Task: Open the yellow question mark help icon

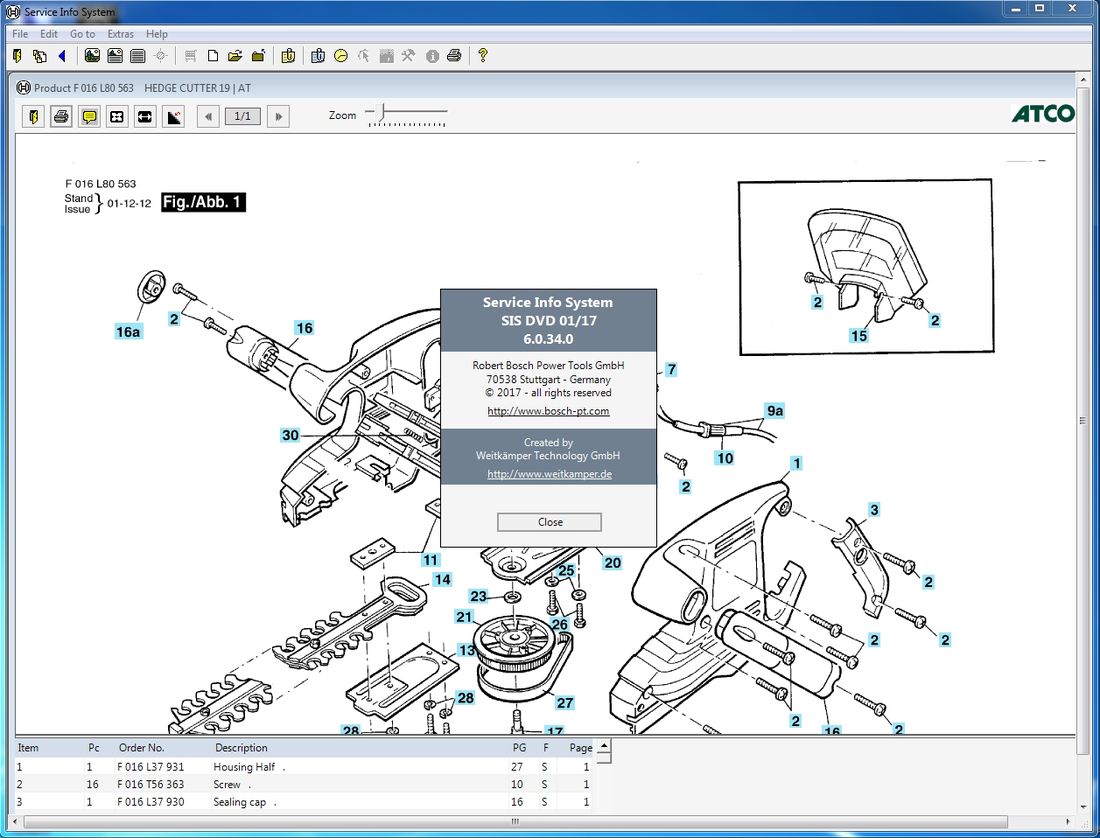Action: click(482, 56)
